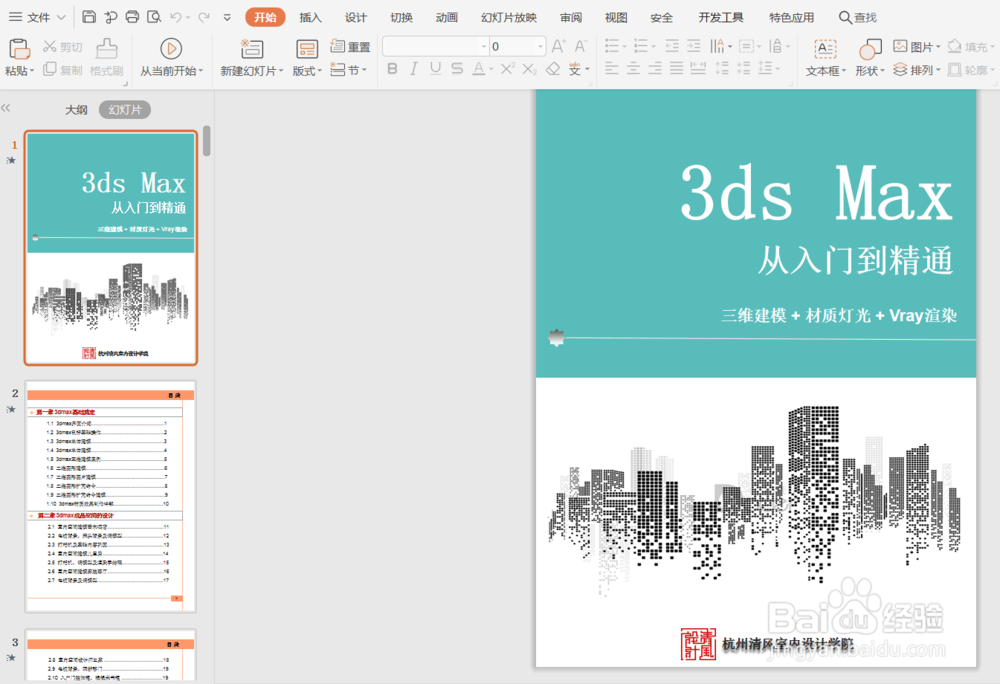The image size is (1000, 684).
Task: Open the numbered list style dropdown arrow
Action: [654, 47]
